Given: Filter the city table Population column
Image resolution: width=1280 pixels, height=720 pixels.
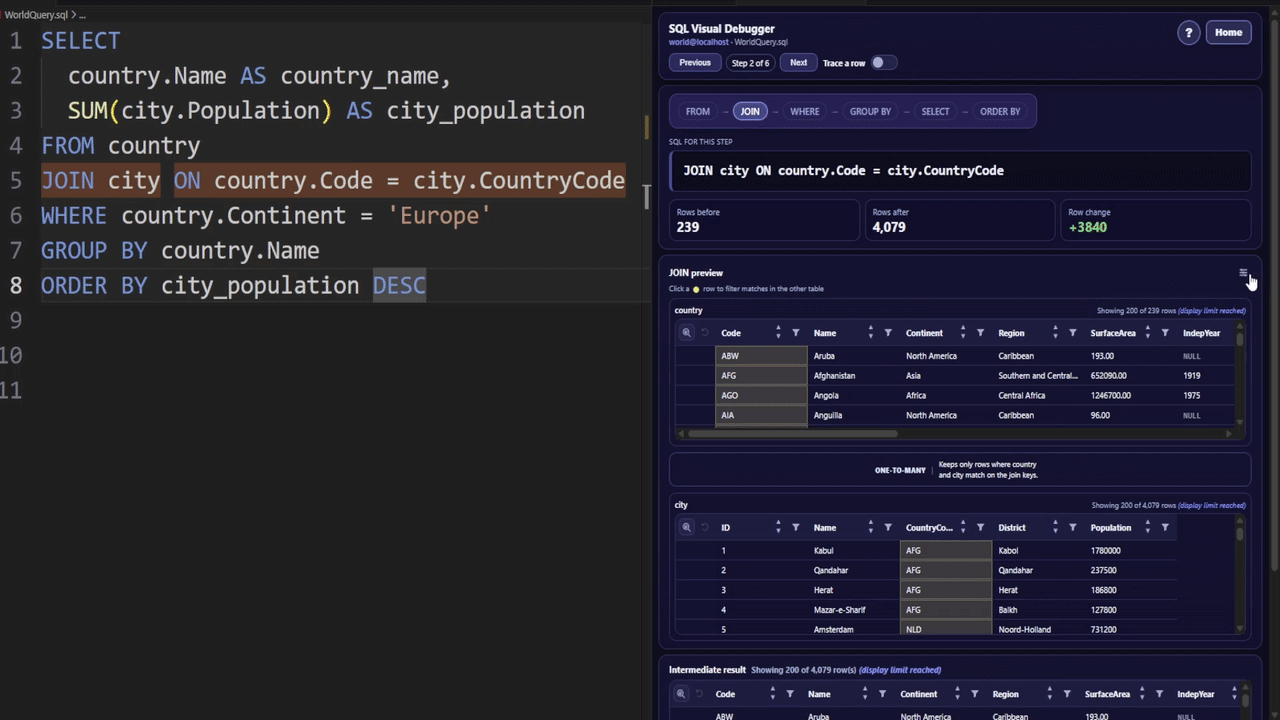Looking at the screenshot, I should point(1165,528).
